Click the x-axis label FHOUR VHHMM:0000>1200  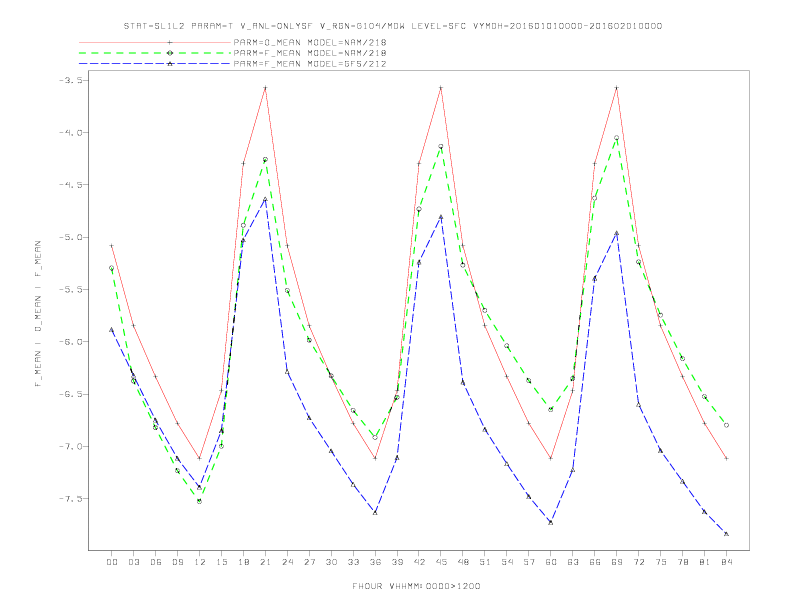[x=416, y=586]
